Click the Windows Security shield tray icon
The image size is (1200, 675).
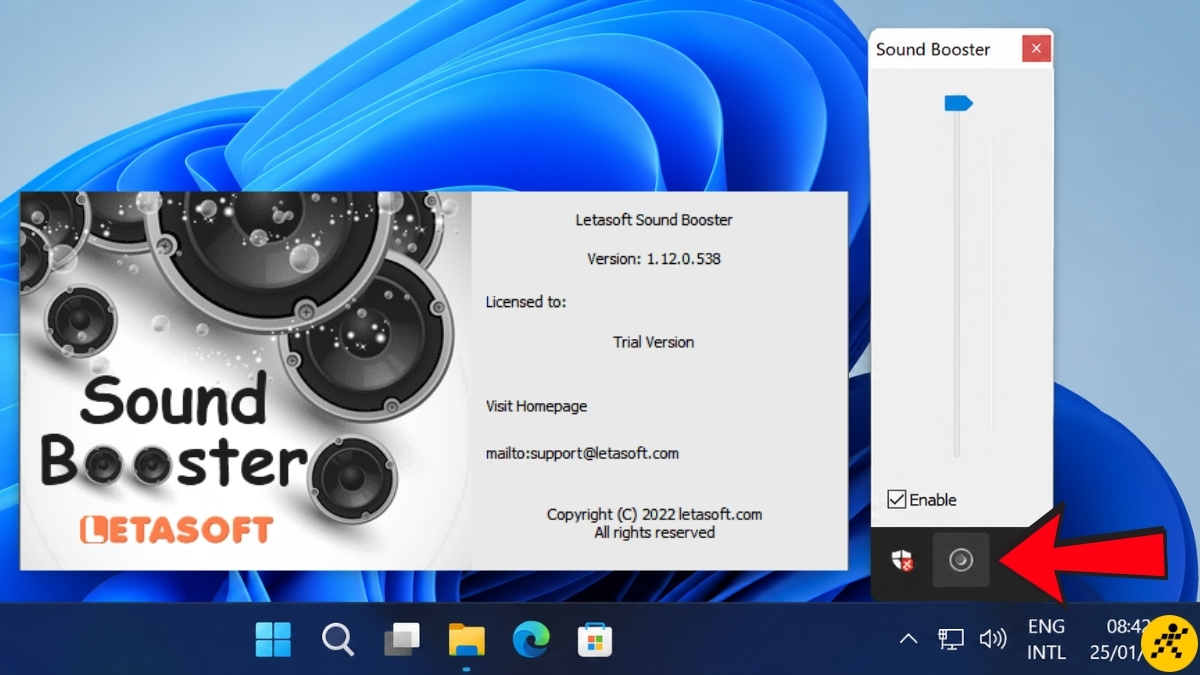903,560
